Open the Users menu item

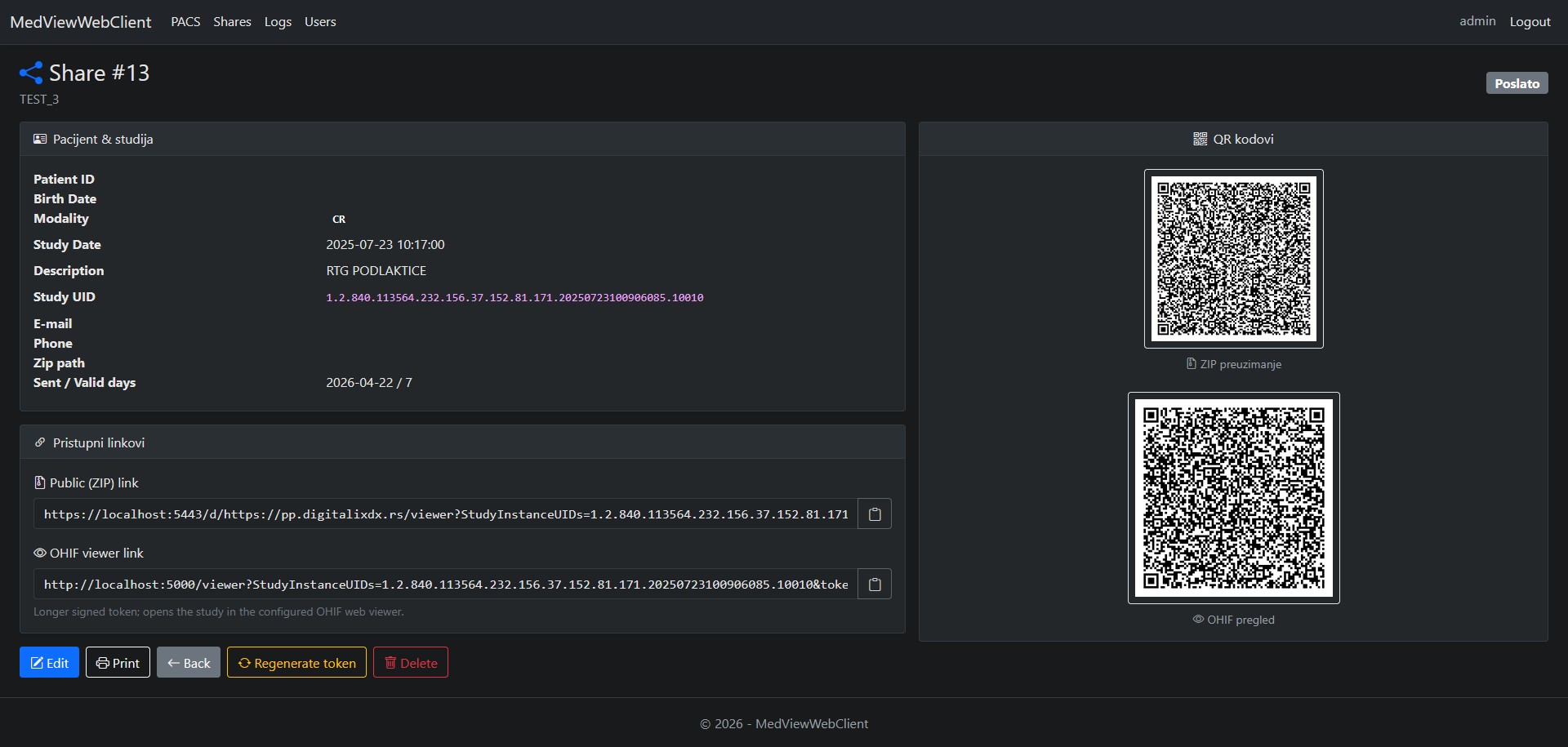[x=320, y=22]
